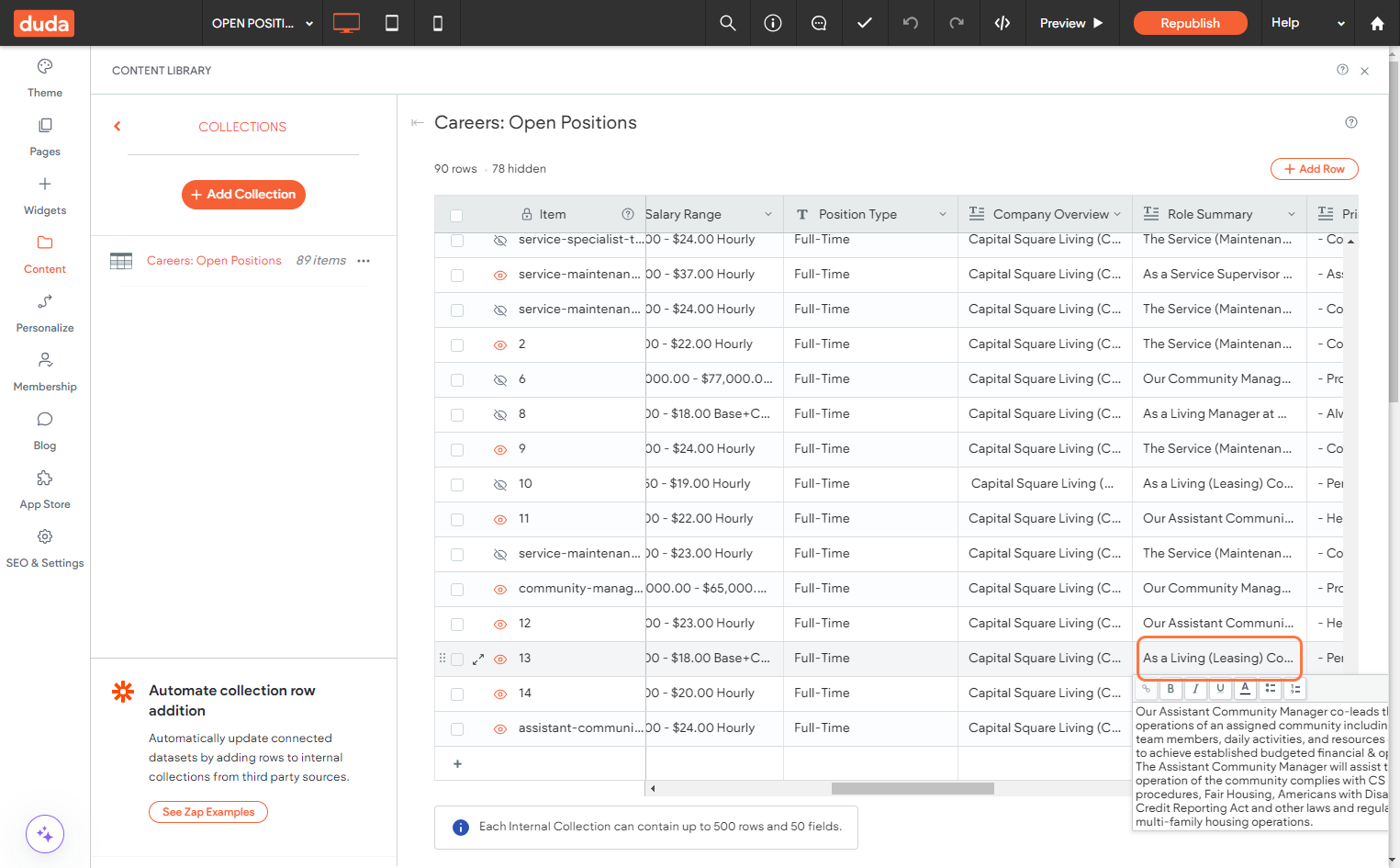Switch to mobile view icon
Image resolution: width=1400 pixels, height=868 pixels.
tap(438, 23)
